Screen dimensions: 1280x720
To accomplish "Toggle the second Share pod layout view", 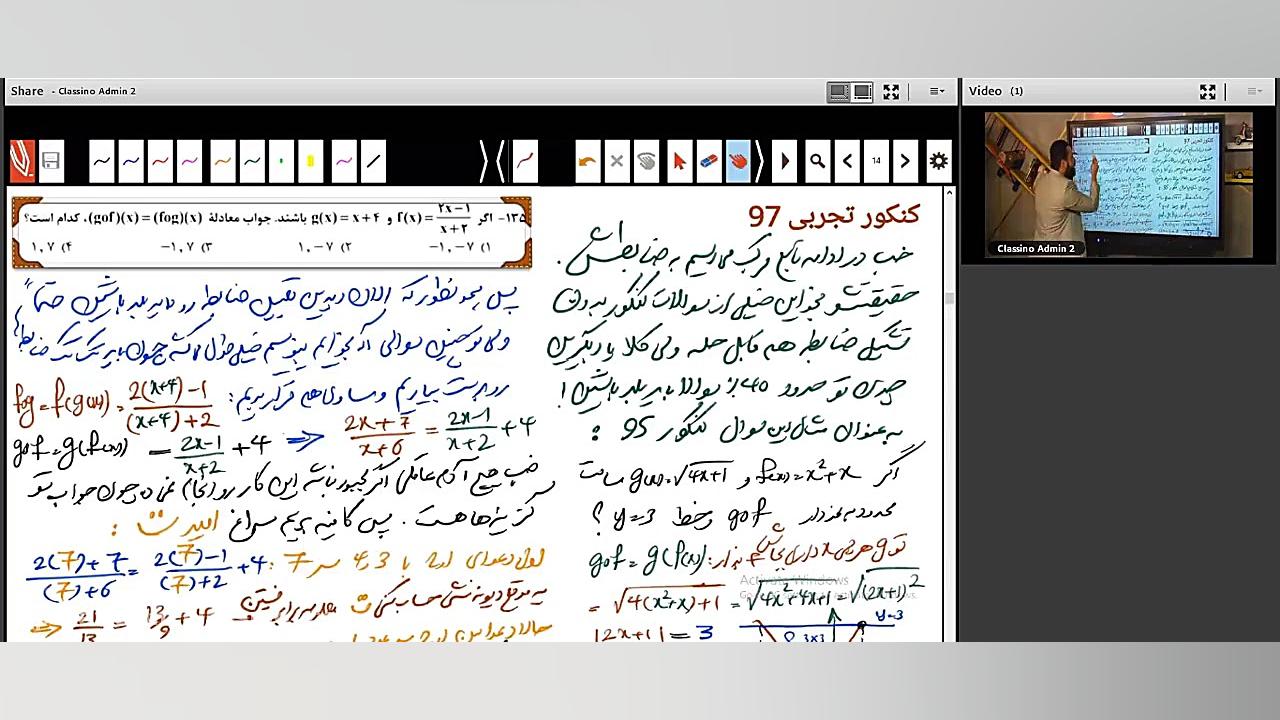I will pyautogui.click(x=862, y=91).
